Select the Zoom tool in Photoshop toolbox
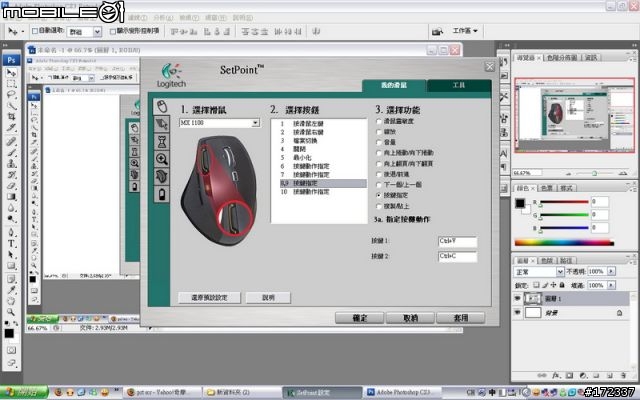Screen dimensions: 640x400 (x=11, y=312)
